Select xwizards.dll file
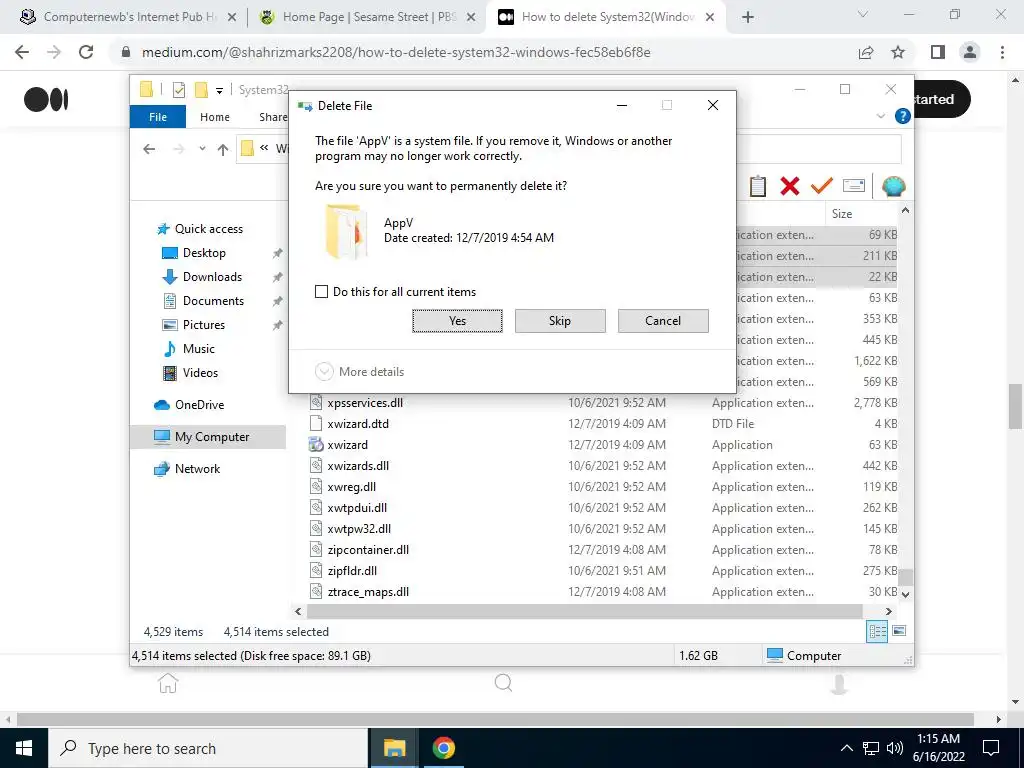This screenshot has height=768, width=1024. (x=358, y=466)
